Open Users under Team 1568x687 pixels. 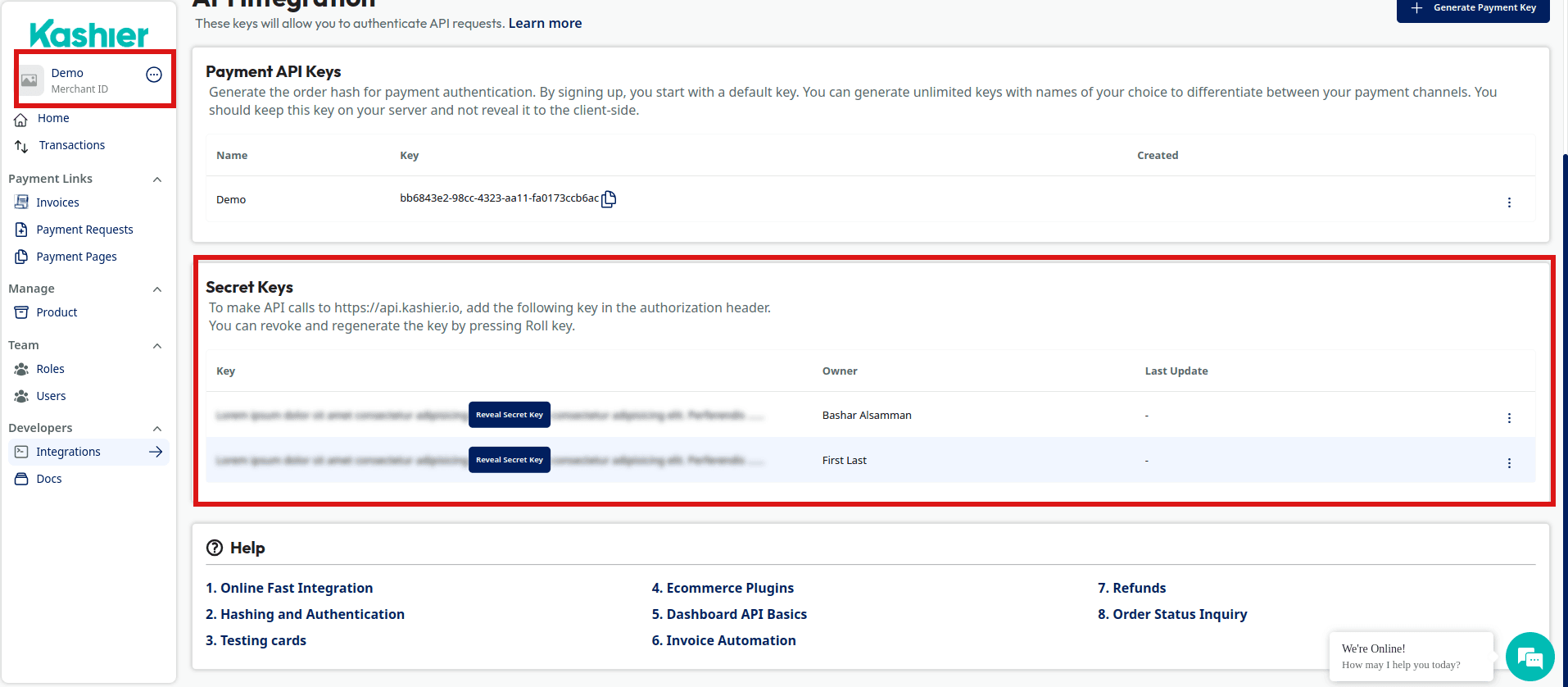51,396
